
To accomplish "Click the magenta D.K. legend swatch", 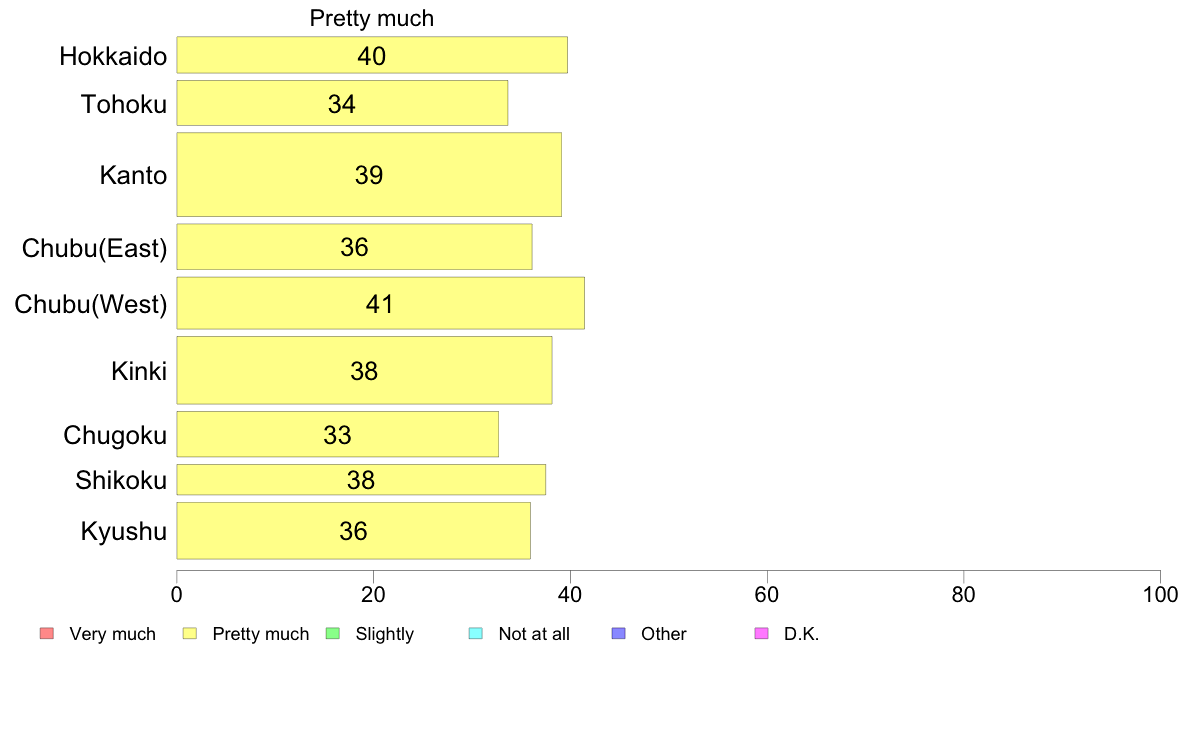I will tap(761, 634).
